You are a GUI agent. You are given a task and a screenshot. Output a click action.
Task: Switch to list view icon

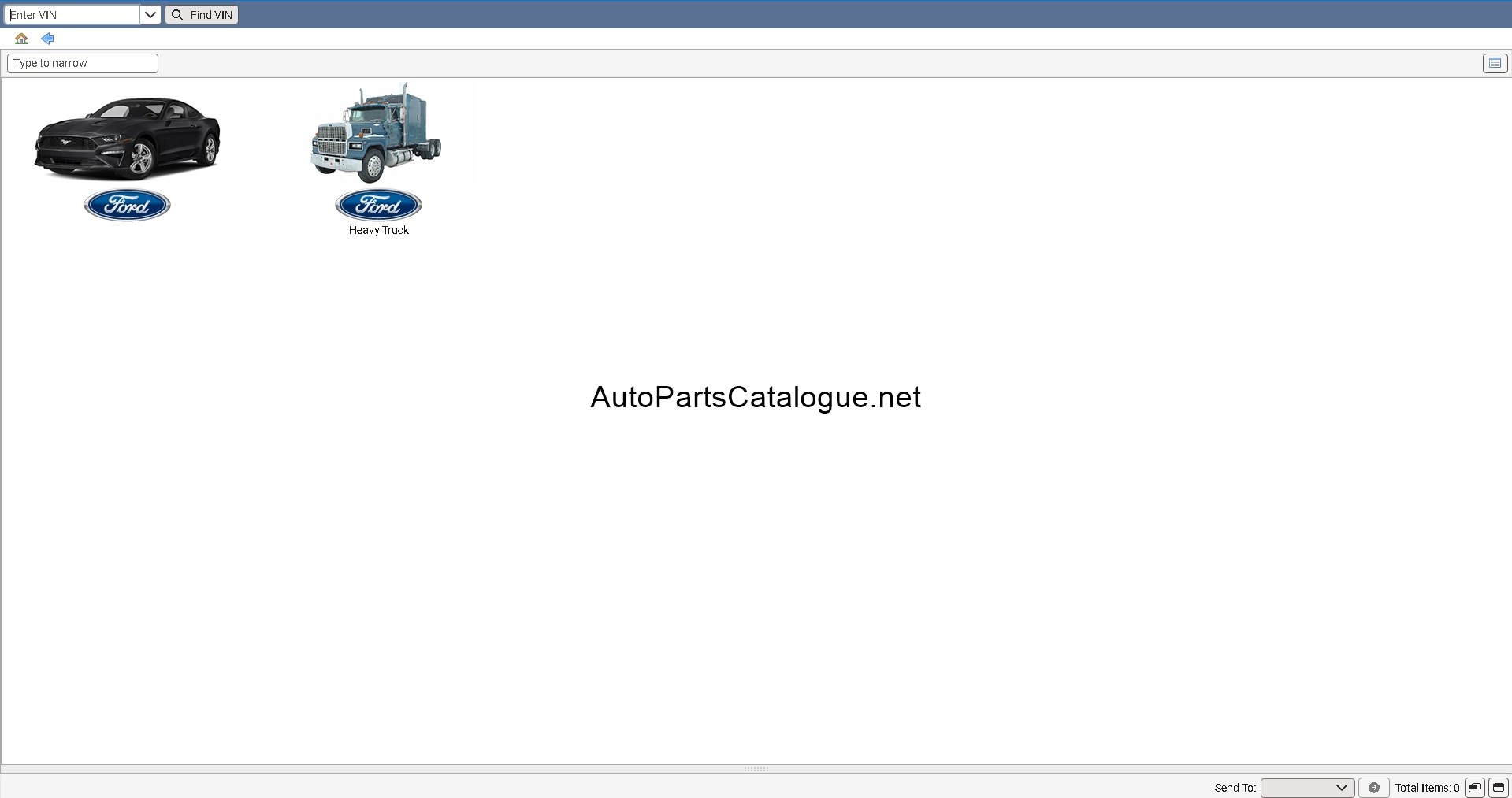point(1495,63)
